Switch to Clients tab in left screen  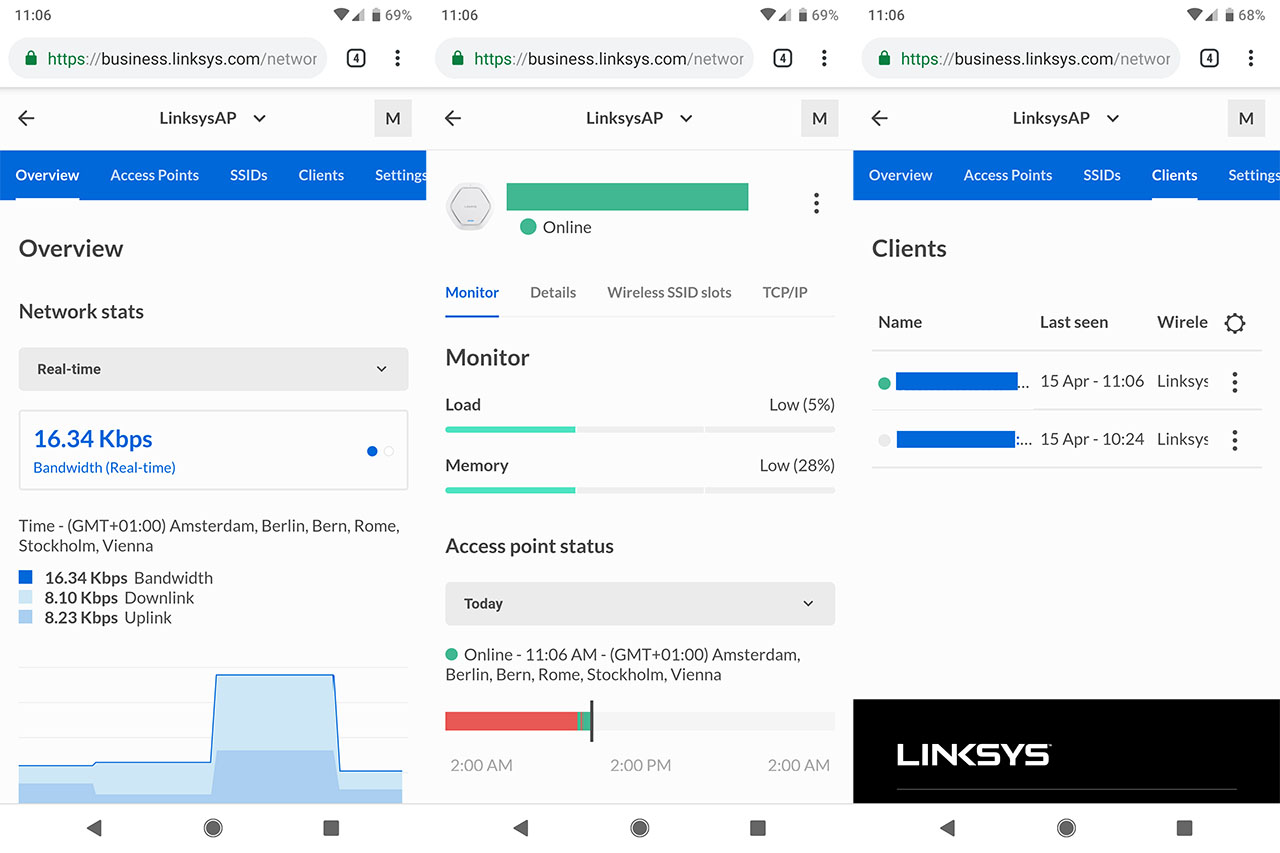(x=321, y=175)
